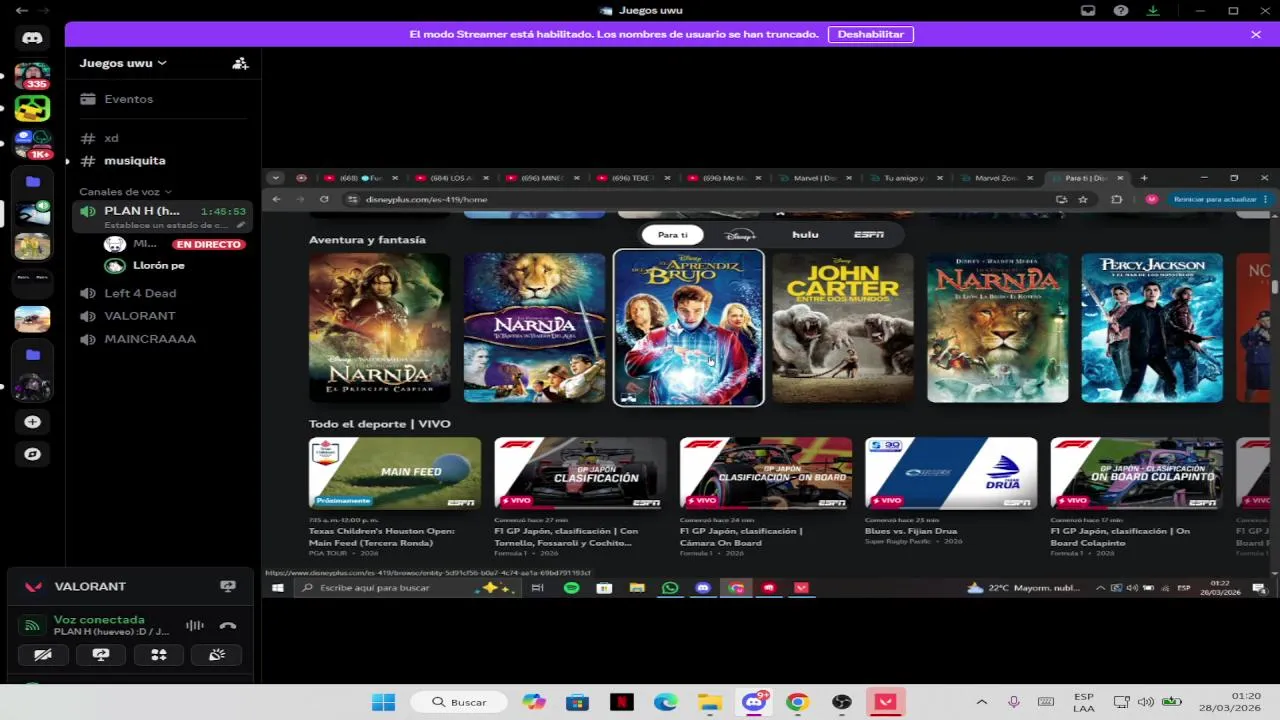The image size is (1280, 720).
Task: Click the Deshabilitar streamer mode button
Action: pyautogui.click(x=870, y=34)
